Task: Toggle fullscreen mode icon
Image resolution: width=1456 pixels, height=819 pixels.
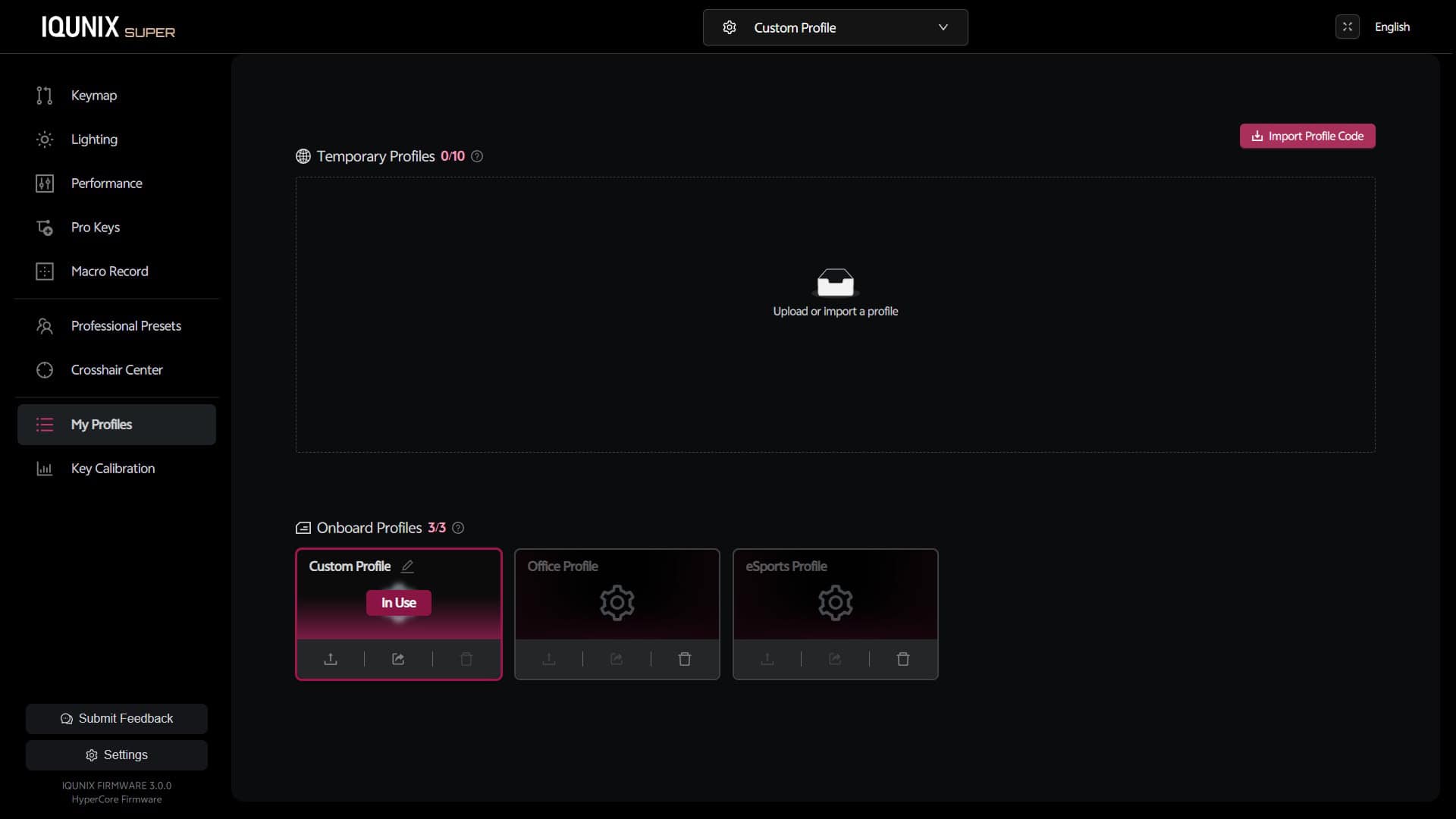Action: coord(1348,27)
